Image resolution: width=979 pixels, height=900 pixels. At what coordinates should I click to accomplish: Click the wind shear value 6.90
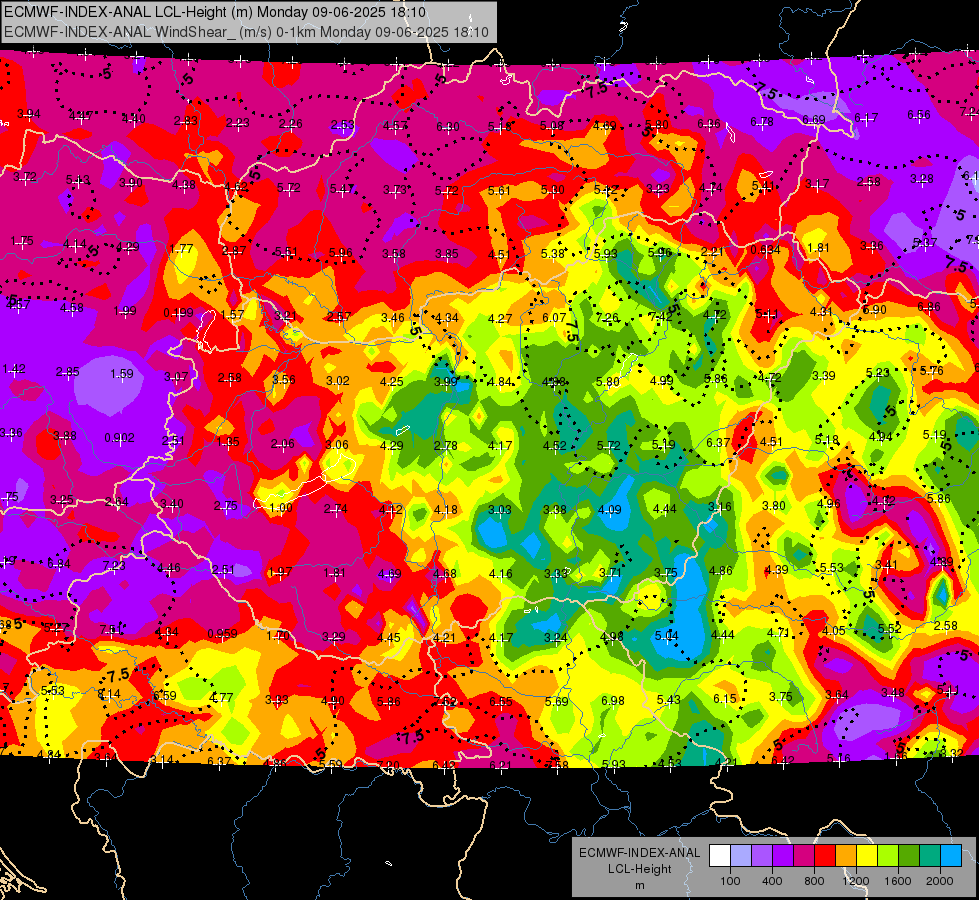[875, 310]
